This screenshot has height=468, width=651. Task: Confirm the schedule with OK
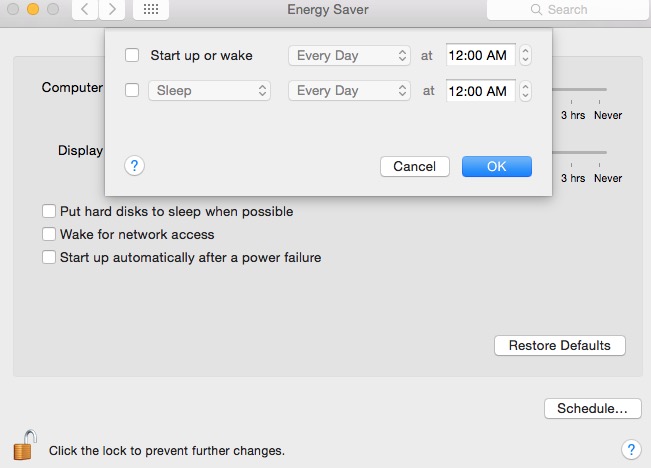pos(496,166)
